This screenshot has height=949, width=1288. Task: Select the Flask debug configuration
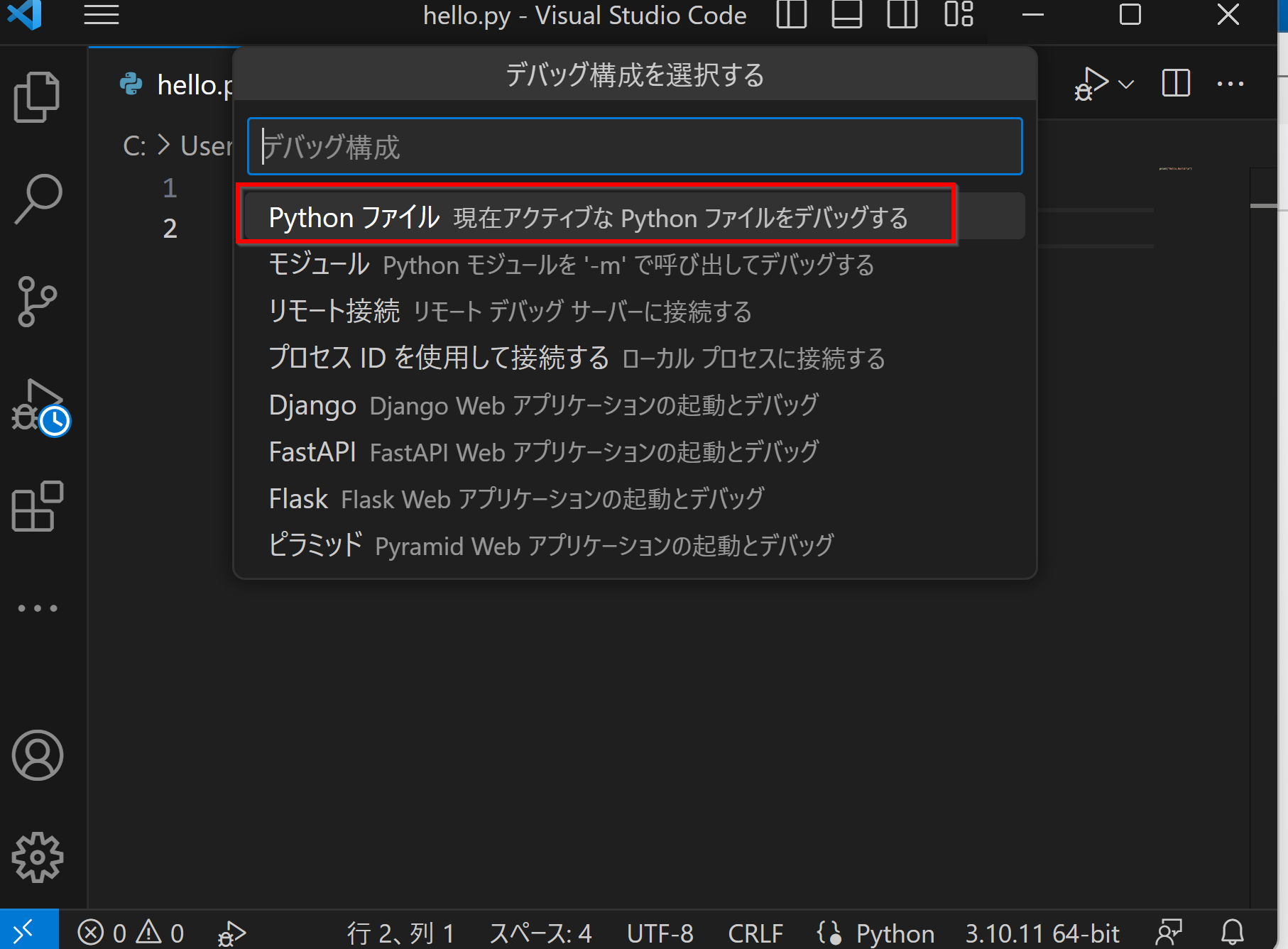[x=635, y=498]
